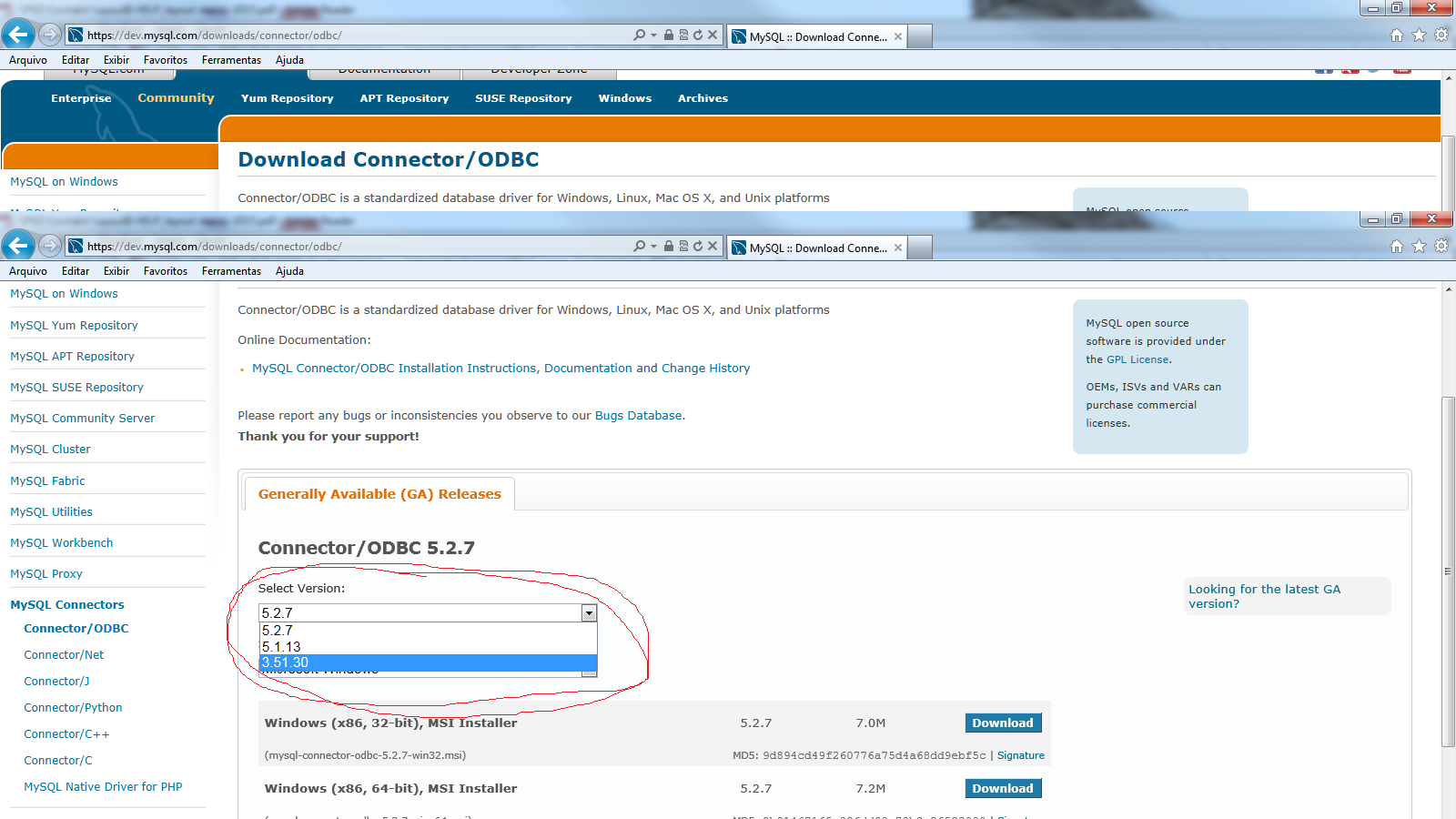This screenshot has width=1456, height=819.
Task: Select the Generally Available (GA) Releases tab
Action: pyautogui.click(x=379, y=494)
